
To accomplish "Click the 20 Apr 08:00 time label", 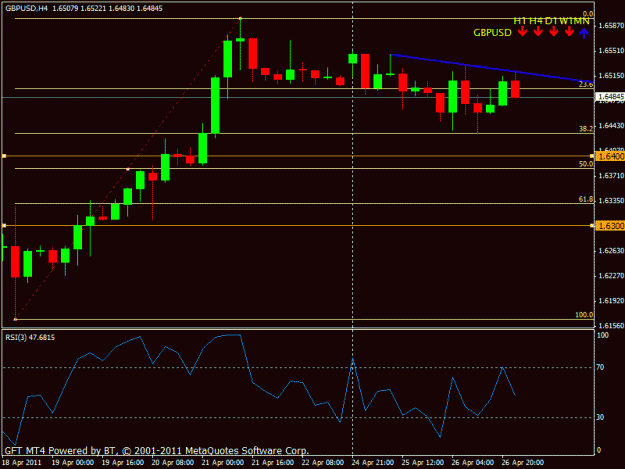I will point(173,463).
